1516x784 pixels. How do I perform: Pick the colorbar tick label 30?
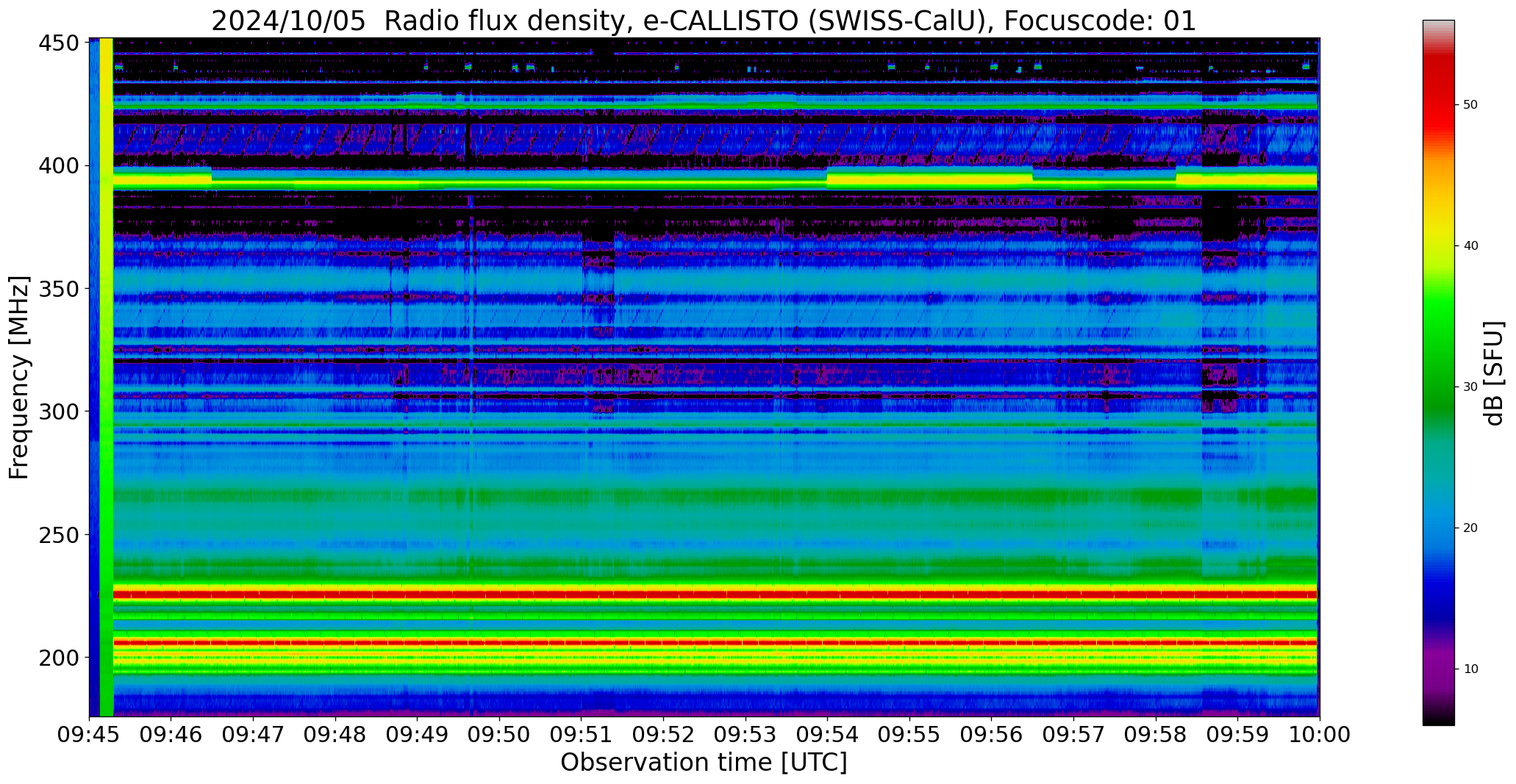tap(1470, 386)
